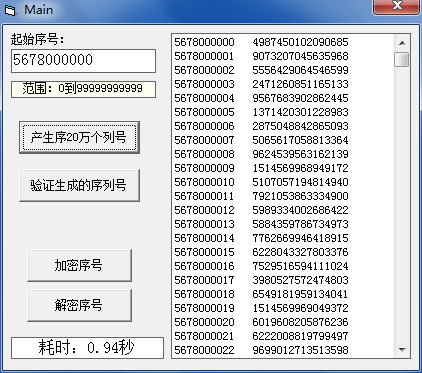Select list row 5678000013
Image resolution: width=422 pixels, height=373 pixels.
282,224
